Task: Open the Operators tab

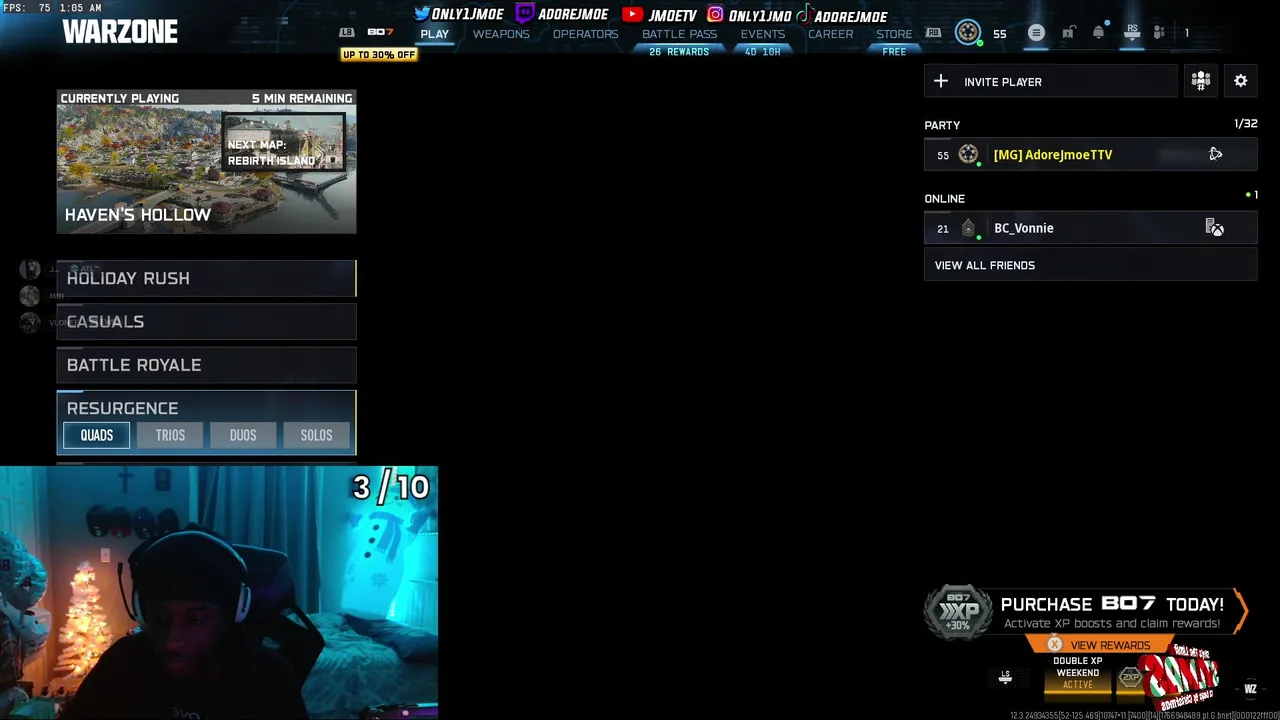Action: pyautogui.click(x=585, y=34)
